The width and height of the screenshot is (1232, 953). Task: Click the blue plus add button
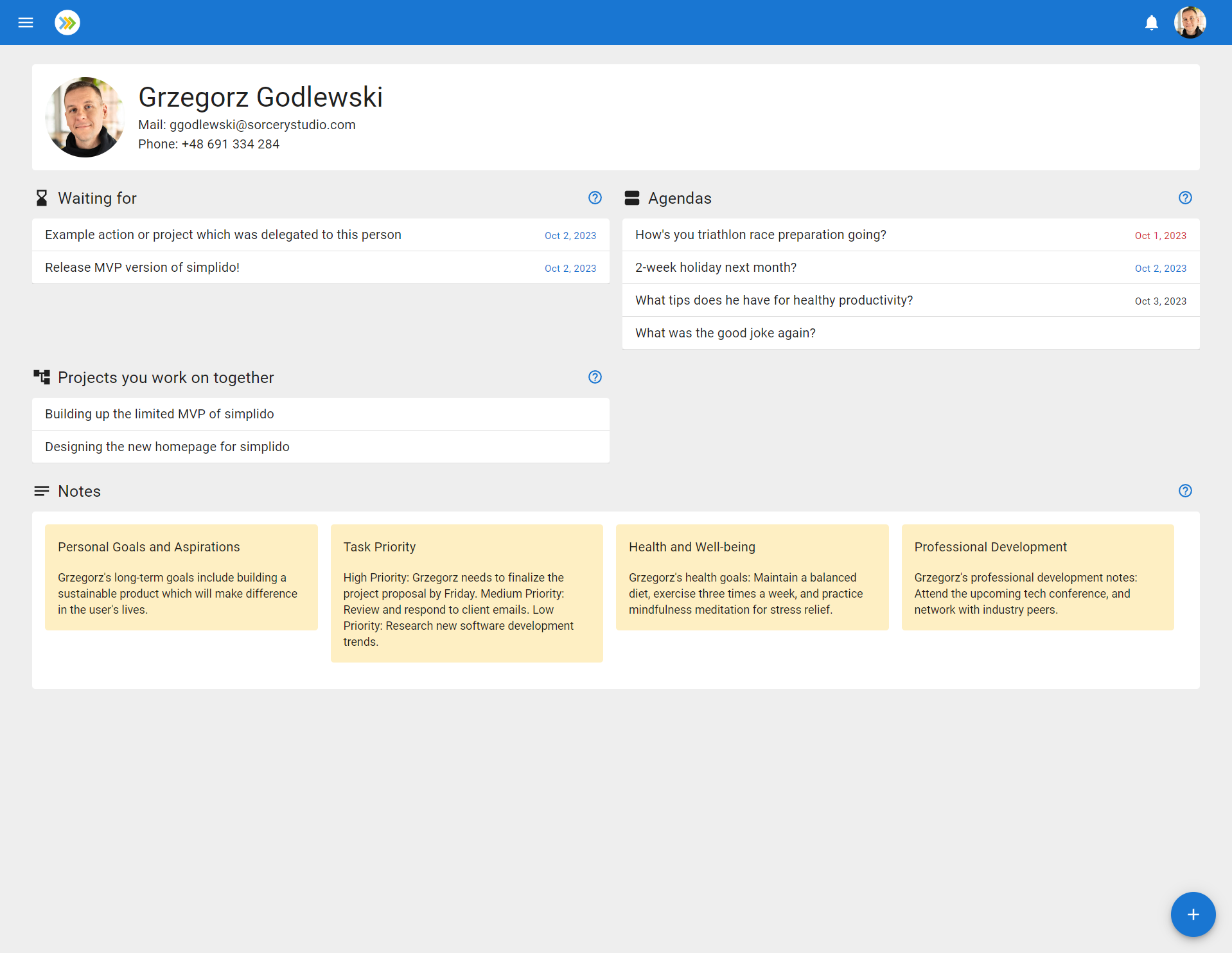click(1193, 914)
